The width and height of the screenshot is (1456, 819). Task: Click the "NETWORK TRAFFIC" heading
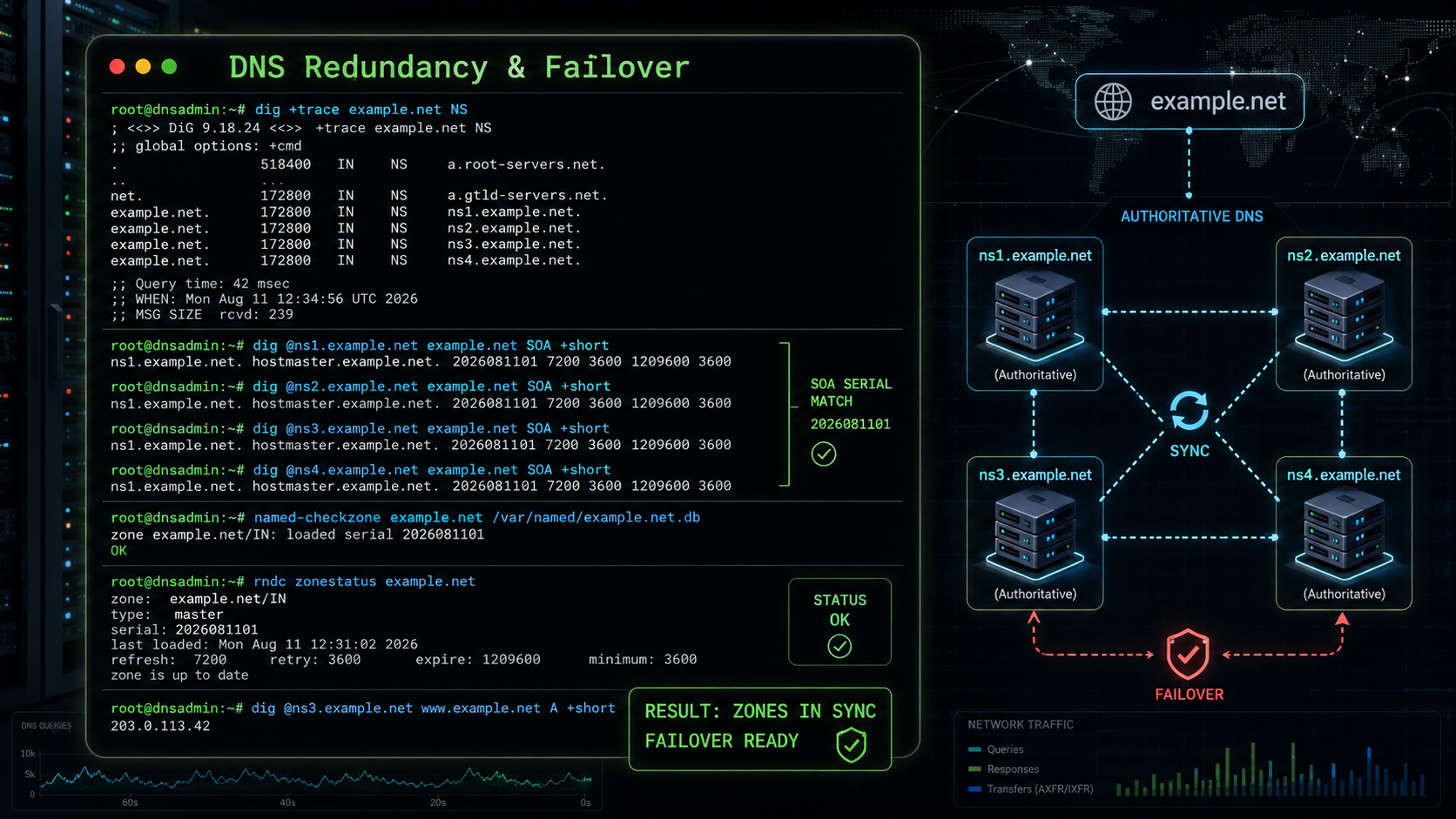click(1021, 725)
